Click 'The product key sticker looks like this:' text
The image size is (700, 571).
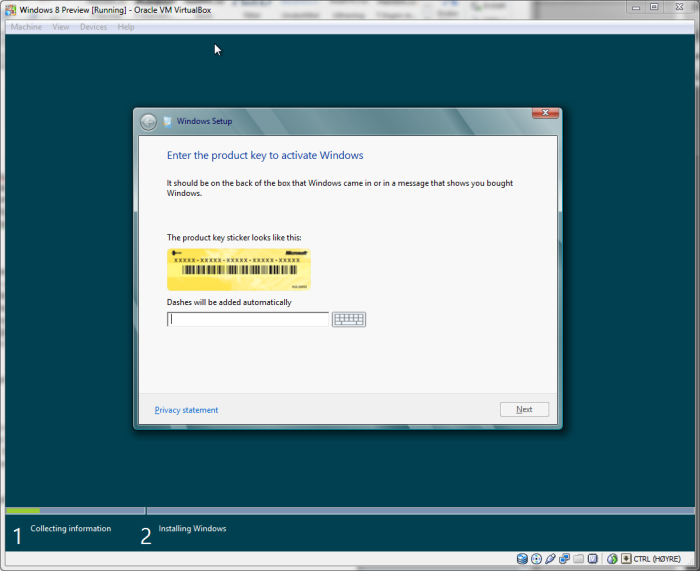coord(234,238)
